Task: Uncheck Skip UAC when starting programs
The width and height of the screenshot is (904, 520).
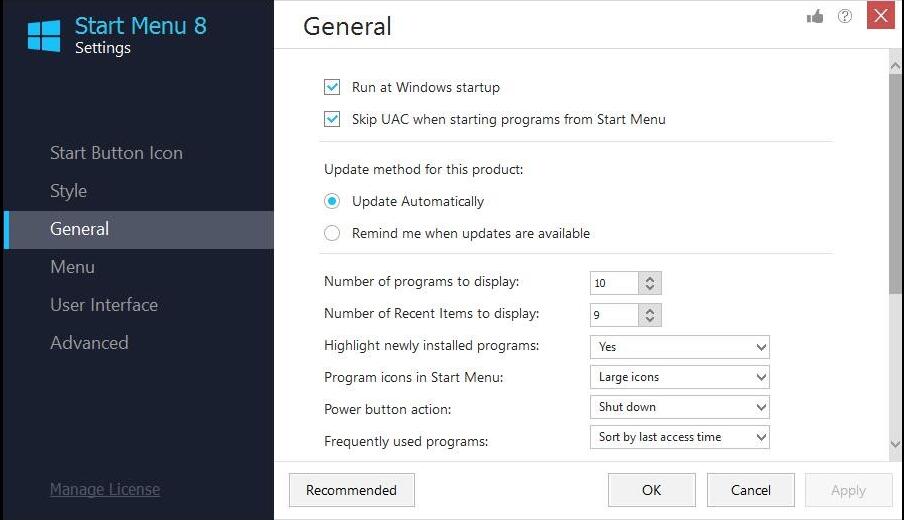Action: pos(332,119)
